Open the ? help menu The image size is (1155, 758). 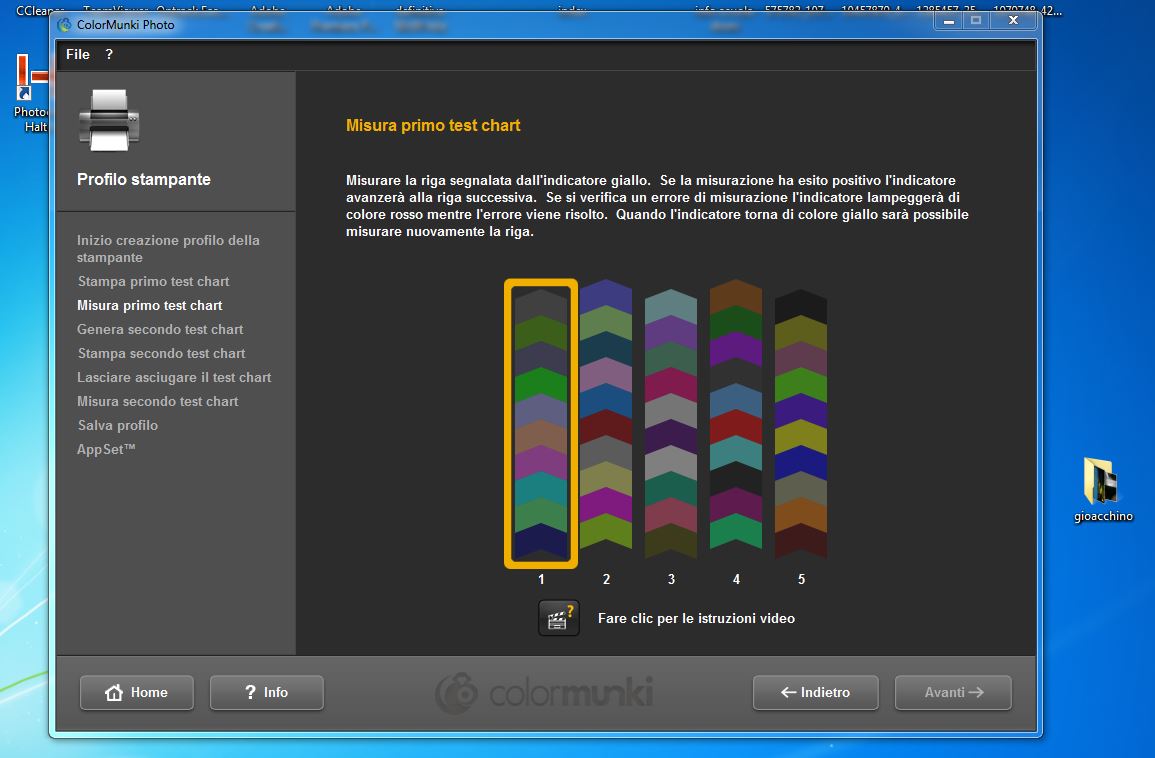click(x=109, y=55)
